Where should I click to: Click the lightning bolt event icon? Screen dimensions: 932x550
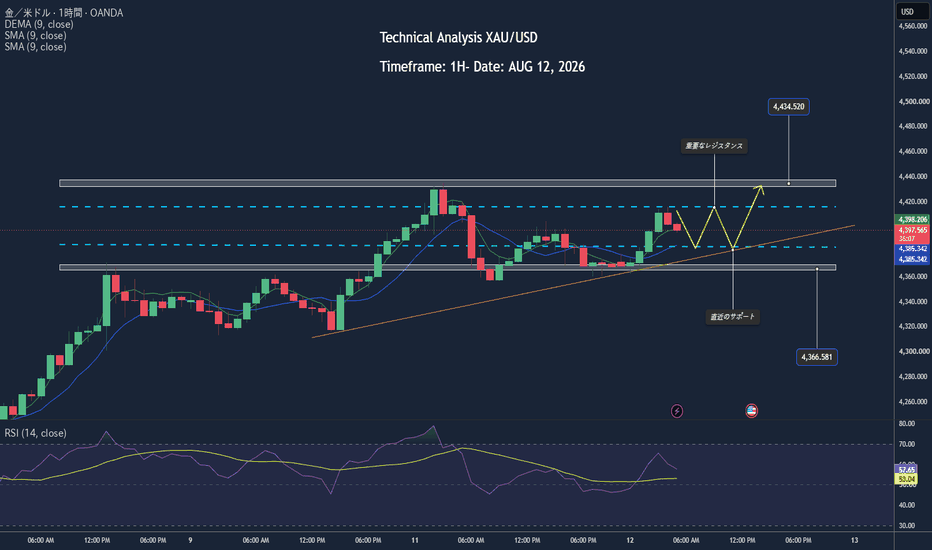[676, 411]
